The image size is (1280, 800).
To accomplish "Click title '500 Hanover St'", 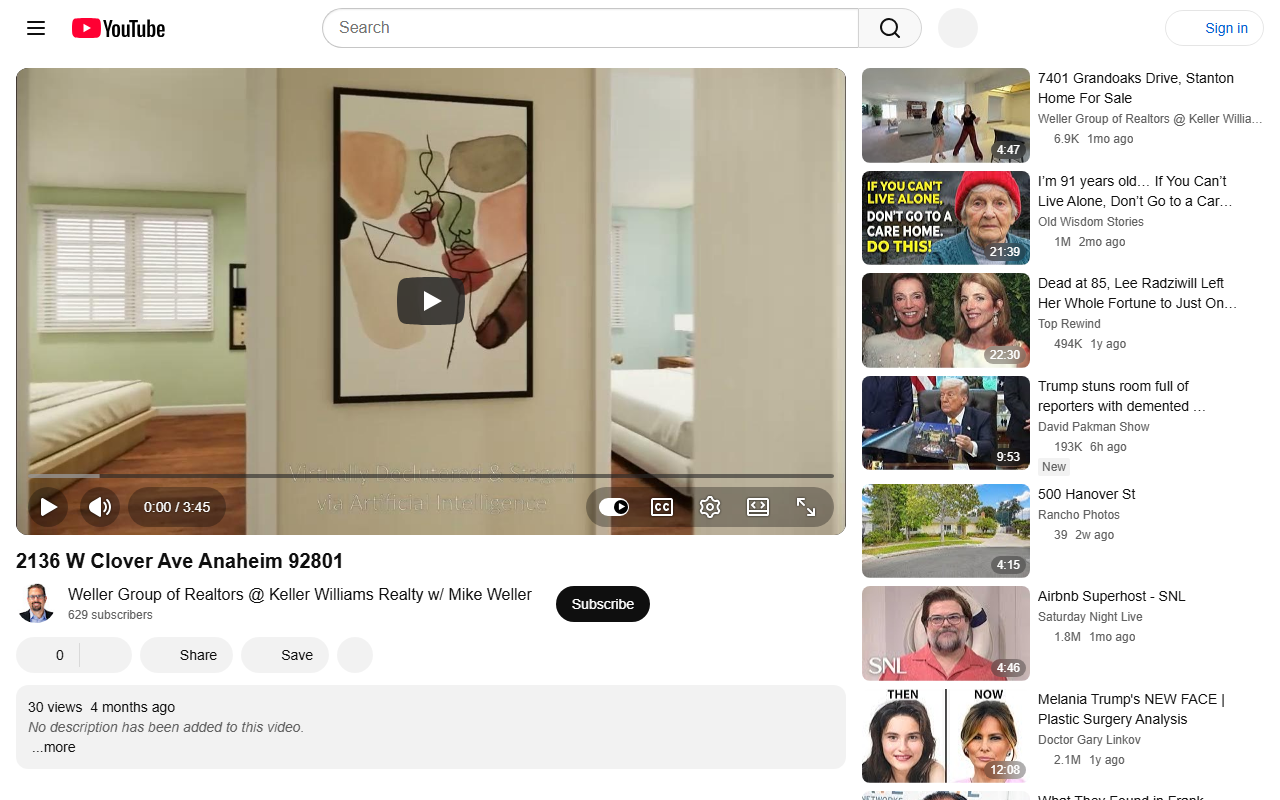I will (x=1086, y=494).
